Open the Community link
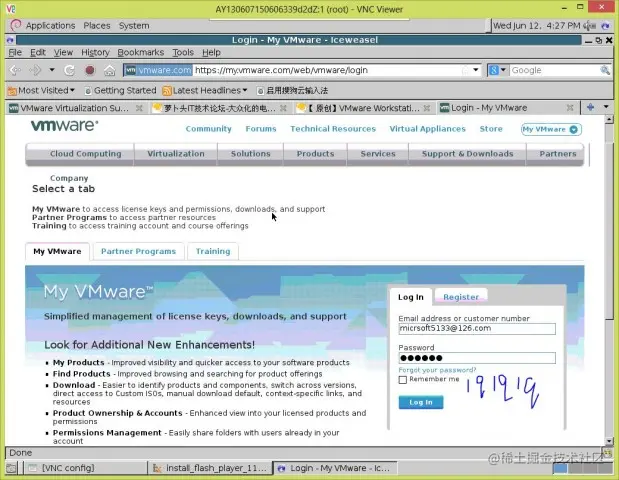The width and height of the screenshot is (619, 480). (x=208, y=129)
